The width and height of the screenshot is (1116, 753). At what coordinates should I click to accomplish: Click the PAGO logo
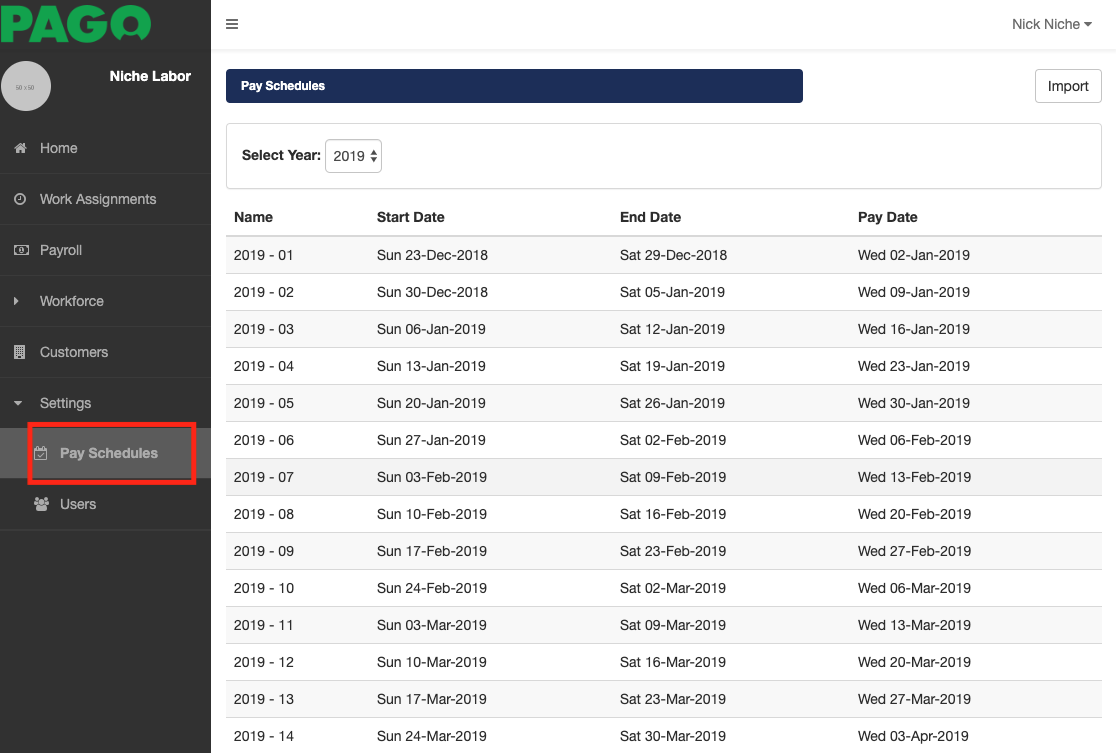pos(74,25)
